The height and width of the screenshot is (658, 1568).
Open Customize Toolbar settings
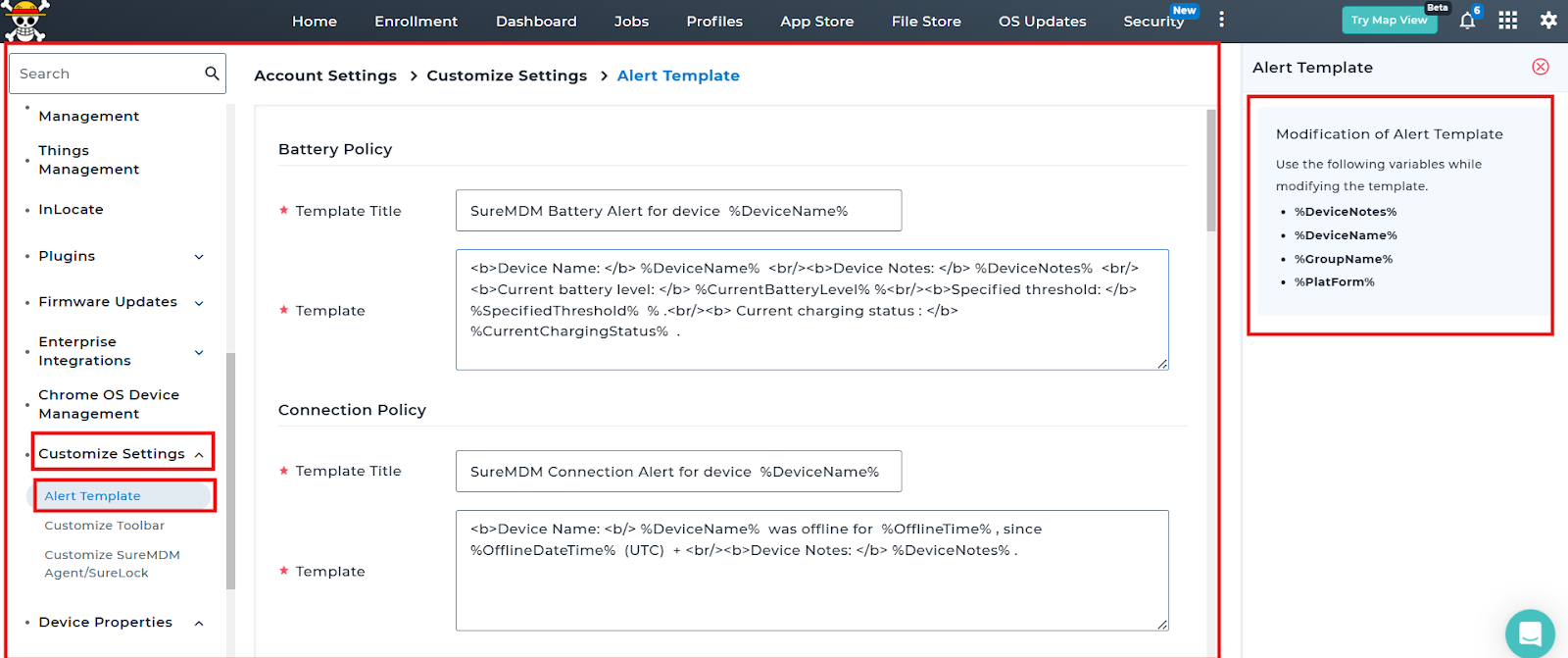tap(104, 526)
